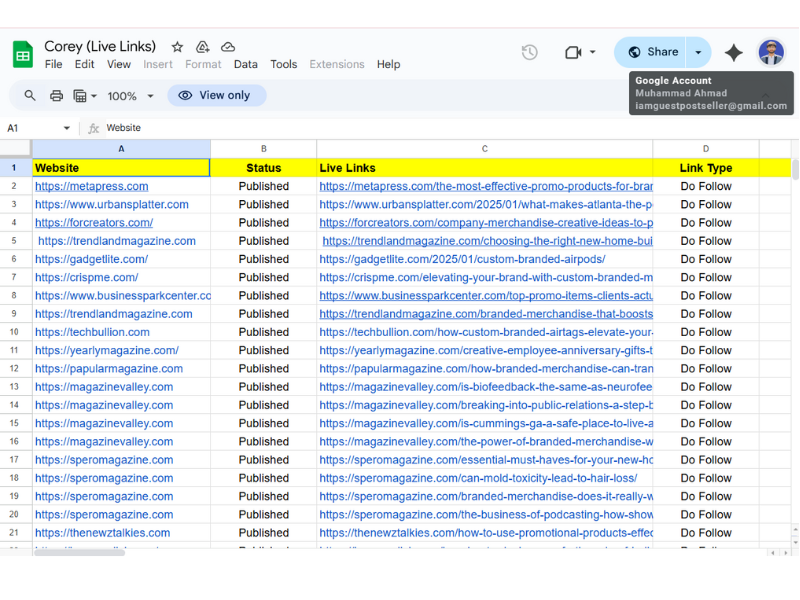Open the gadgetlite custom-branded-airpods live link

462,259
